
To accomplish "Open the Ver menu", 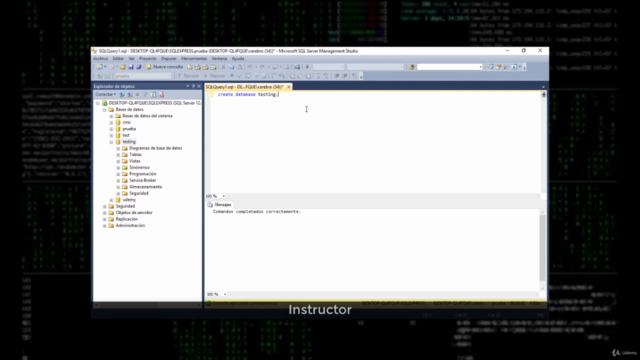I will (x=131, y=58).
